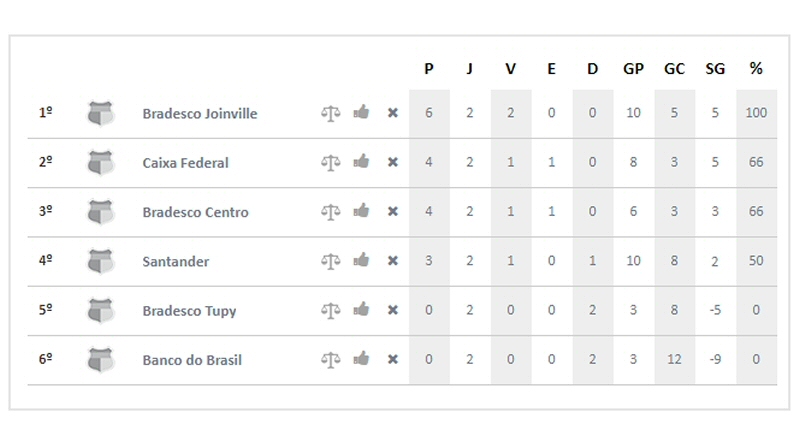Click the GP goals-for column header
Image resolution: width=800 pixels, height=445 pixels.
click(633, 68)
